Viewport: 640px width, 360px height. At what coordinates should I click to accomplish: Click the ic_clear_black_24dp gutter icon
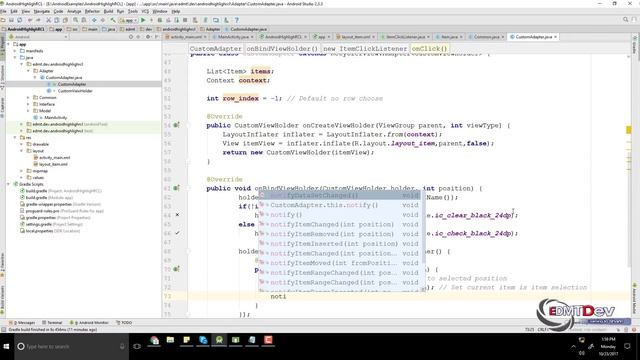[177, 215]
